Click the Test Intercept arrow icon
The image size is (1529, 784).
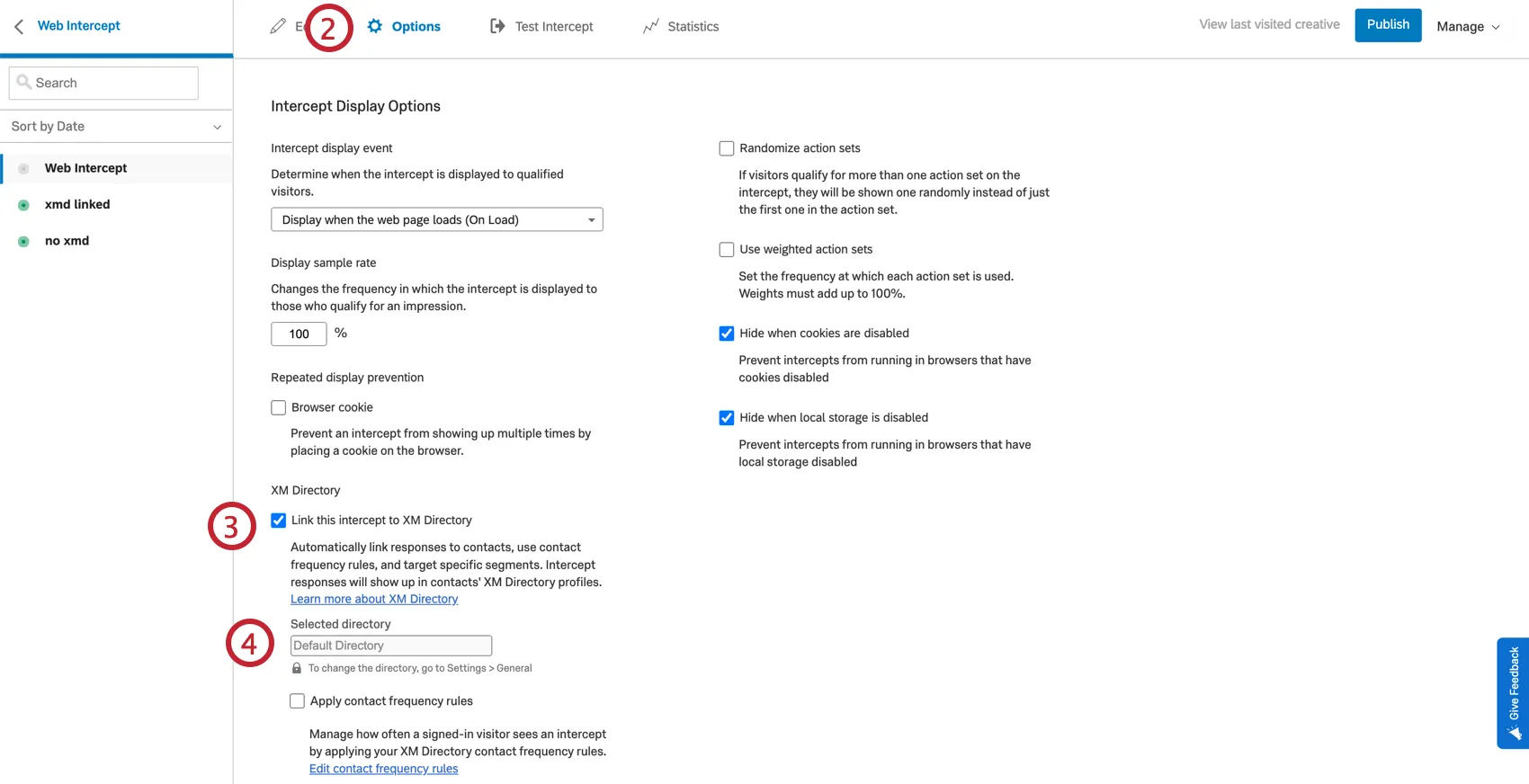point(497,26)
